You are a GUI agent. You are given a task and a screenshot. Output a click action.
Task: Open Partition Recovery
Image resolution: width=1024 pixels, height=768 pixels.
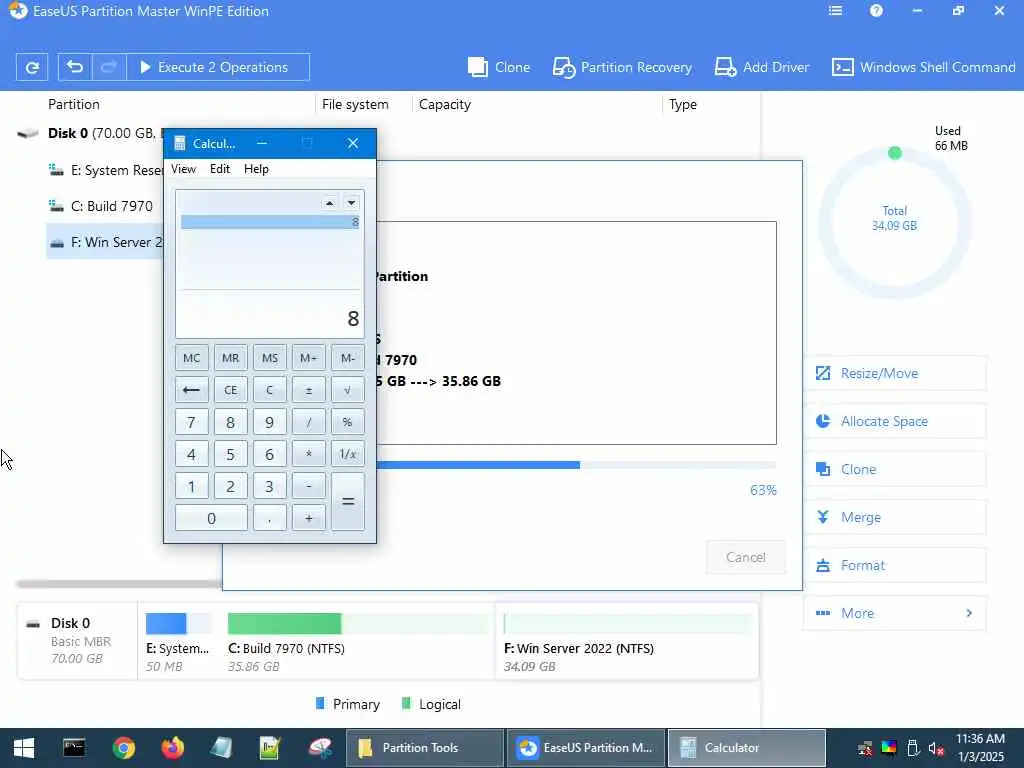[x=622, y=67]
